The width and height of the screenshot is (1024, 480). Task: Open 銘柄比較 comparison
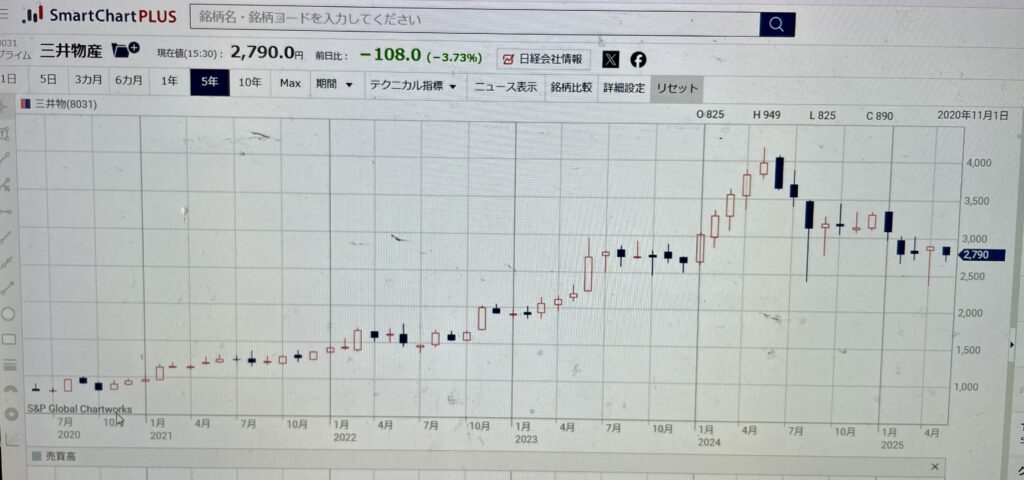click(571, 88)
